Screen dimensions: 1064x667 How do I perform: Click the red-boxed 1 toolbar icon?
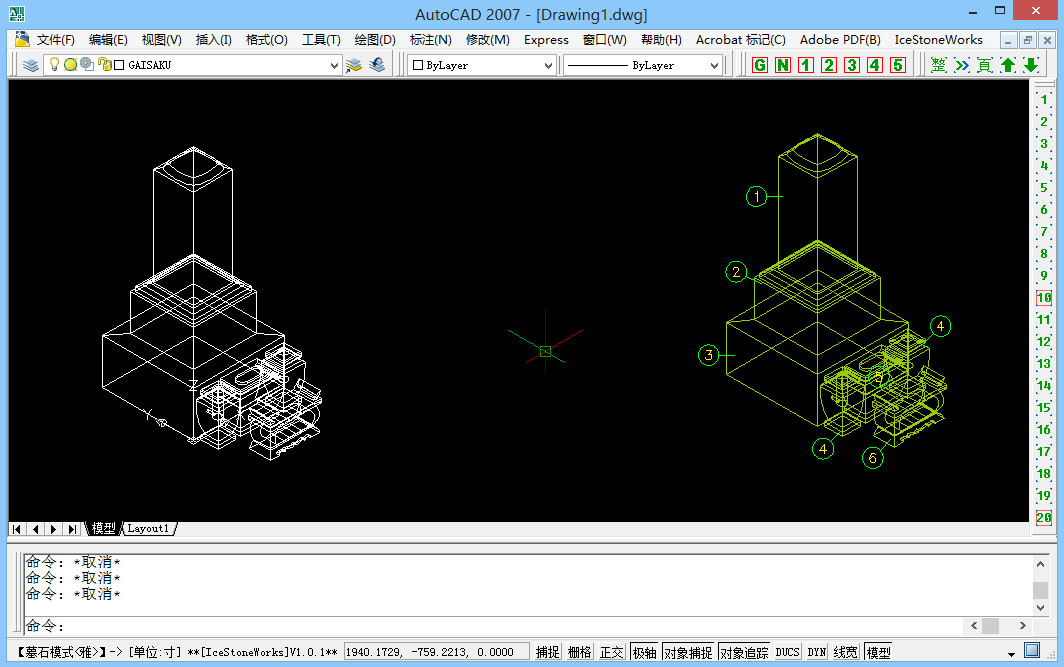click(806, 65)
